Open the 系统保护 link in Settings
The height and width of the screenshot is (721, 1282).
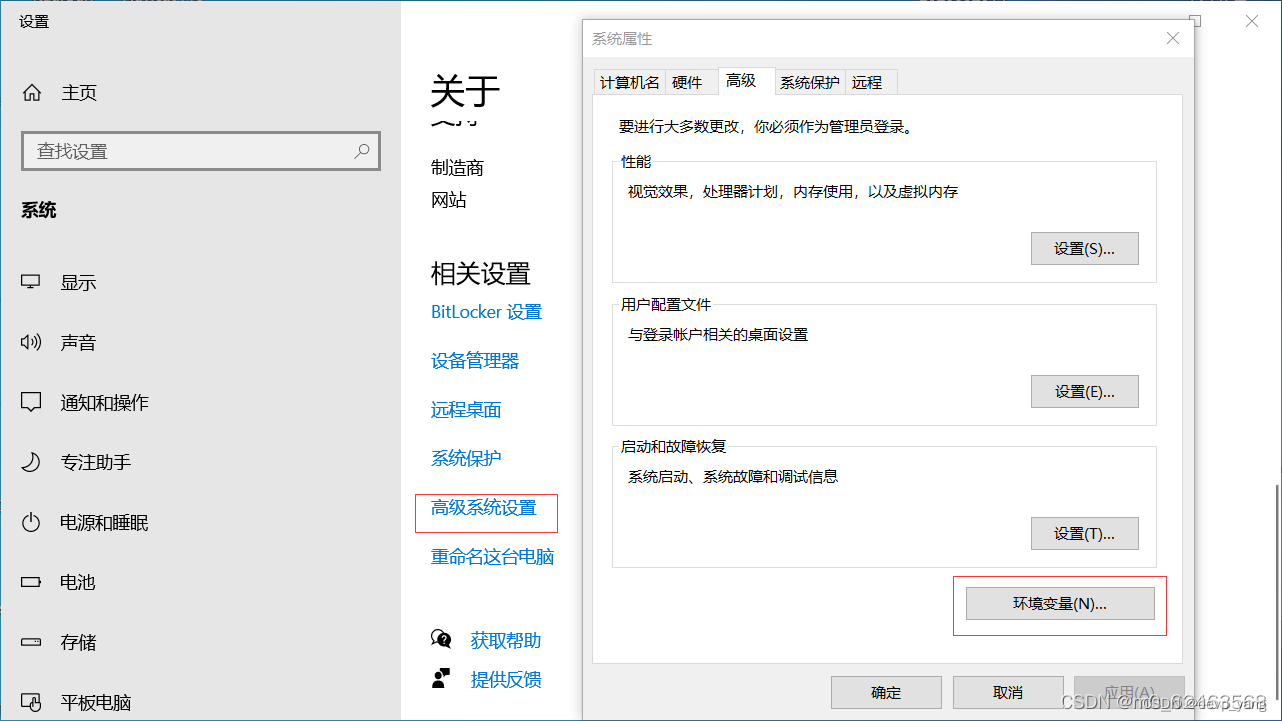[466, 459]
